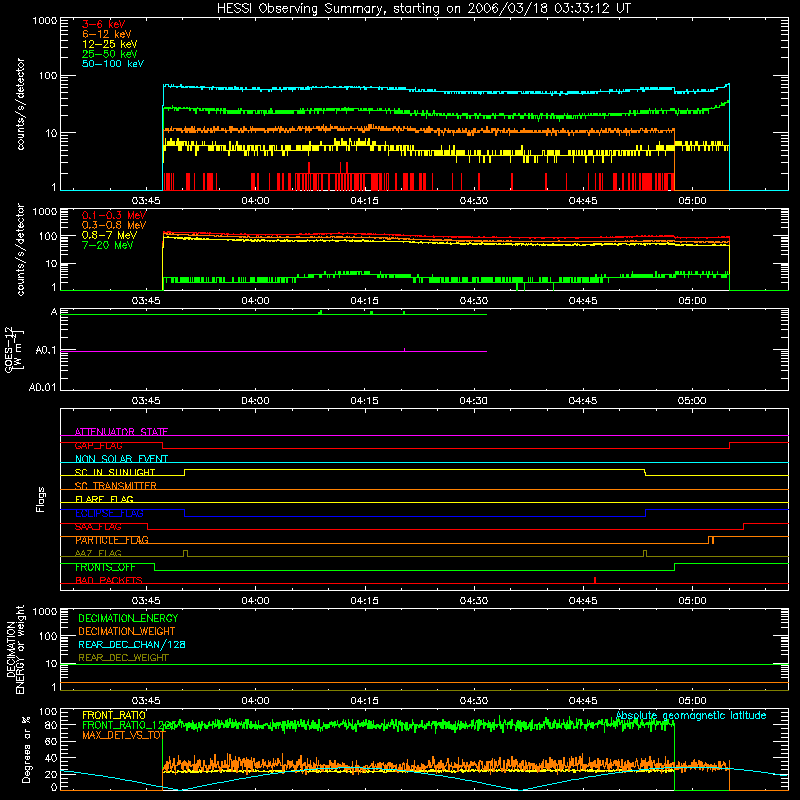Screen dimensions: 800x800
Task: Click the FLARE_FLAG label
Action: click(104, 499)
